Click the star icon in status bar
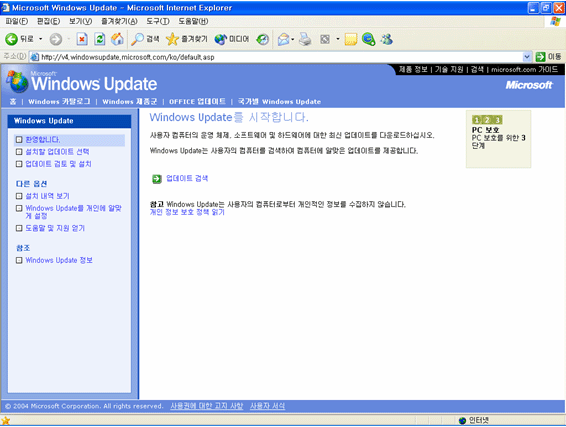Image resolution: width=566 pixels, height=427 pixels. pyautogui.click(x=6, y=421)
